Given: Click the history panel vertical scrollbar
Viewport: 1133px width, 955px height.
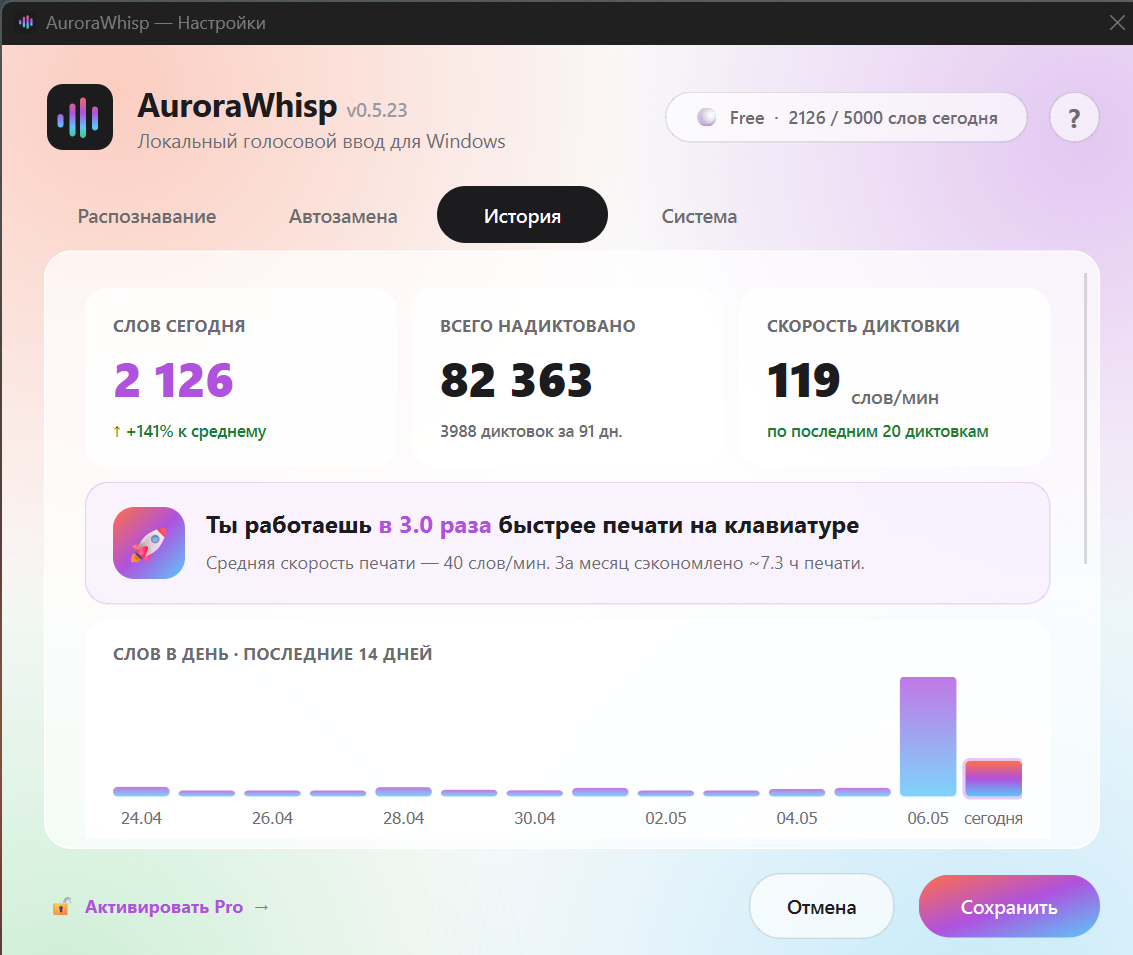Looking at the screenshot, I should [x=1085, y=419].
